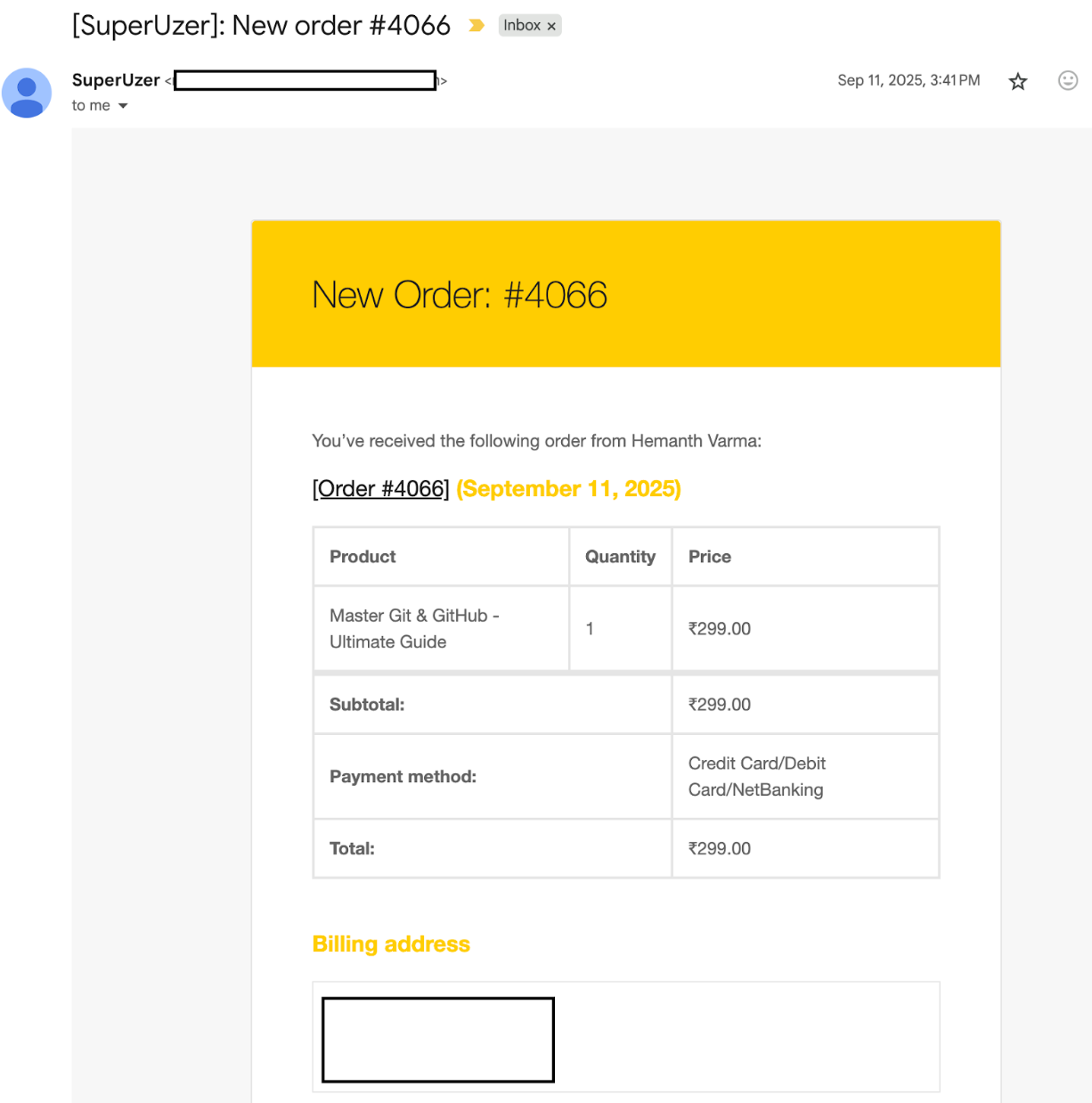Image resolution: width=1092 pixels, height=1103 pixels.
Task: Click the SuperUzer sender name
Action: pos(116,80)
